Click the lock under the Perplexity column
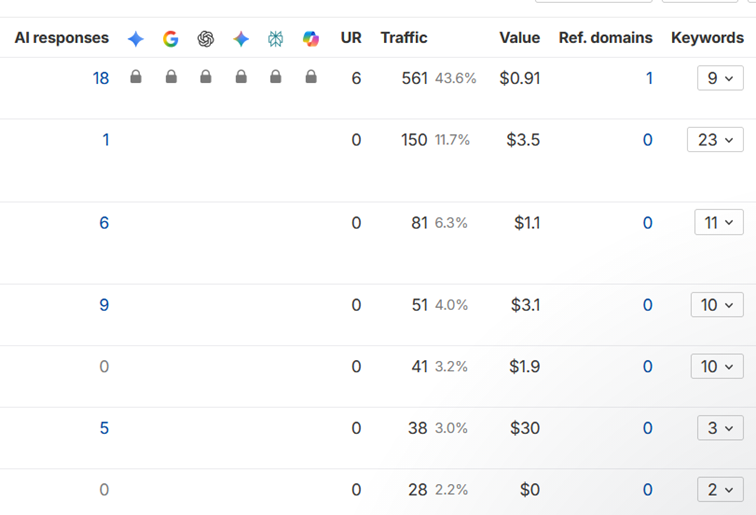This screenshot has width=756, height=515. (276, 76)
